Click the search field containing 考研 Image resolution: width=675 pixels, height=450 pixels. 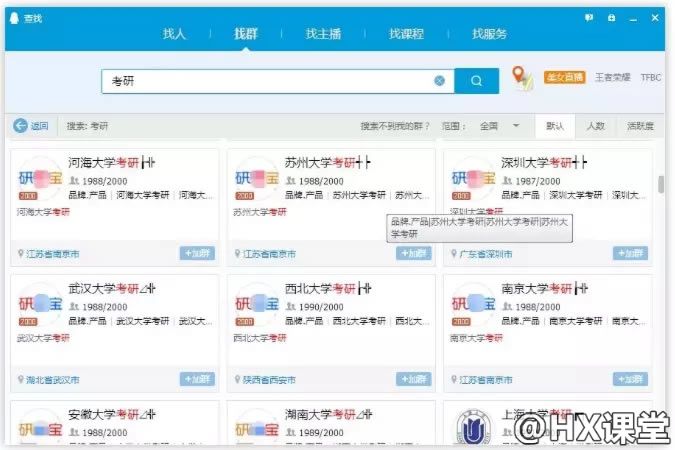click(x=278, y=81)
